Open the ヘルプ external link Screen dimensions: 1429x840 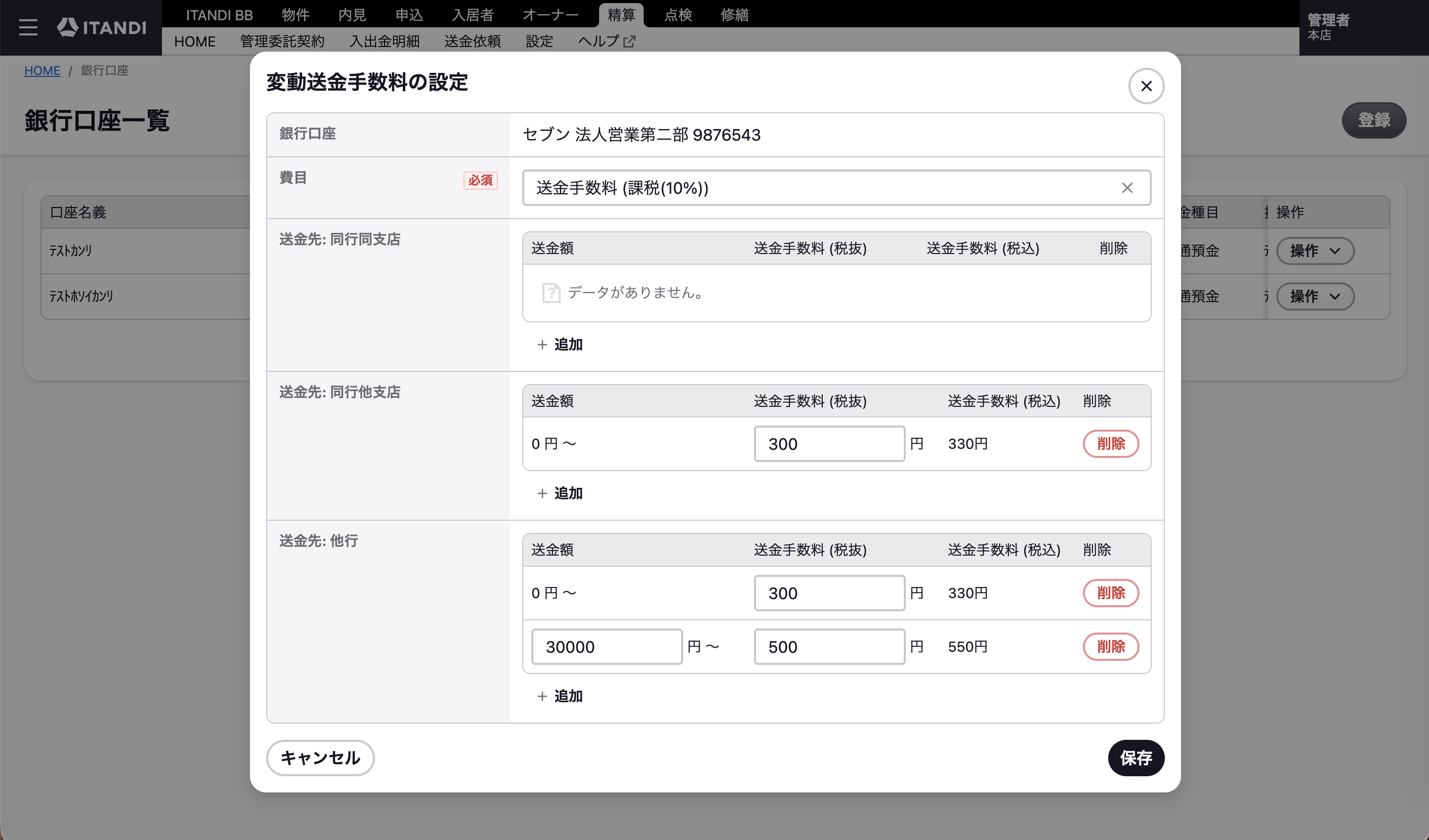coord(607,41)
